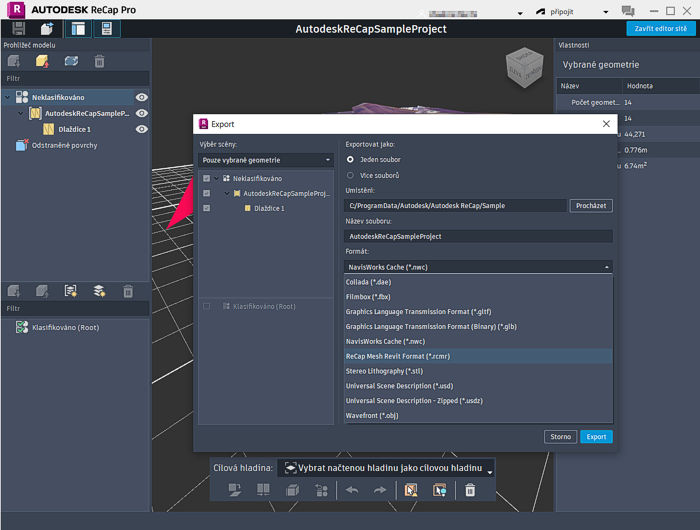Select the Jeden soubor radio button
Viewport: 700px width, 530px height.
pos(350,159)
